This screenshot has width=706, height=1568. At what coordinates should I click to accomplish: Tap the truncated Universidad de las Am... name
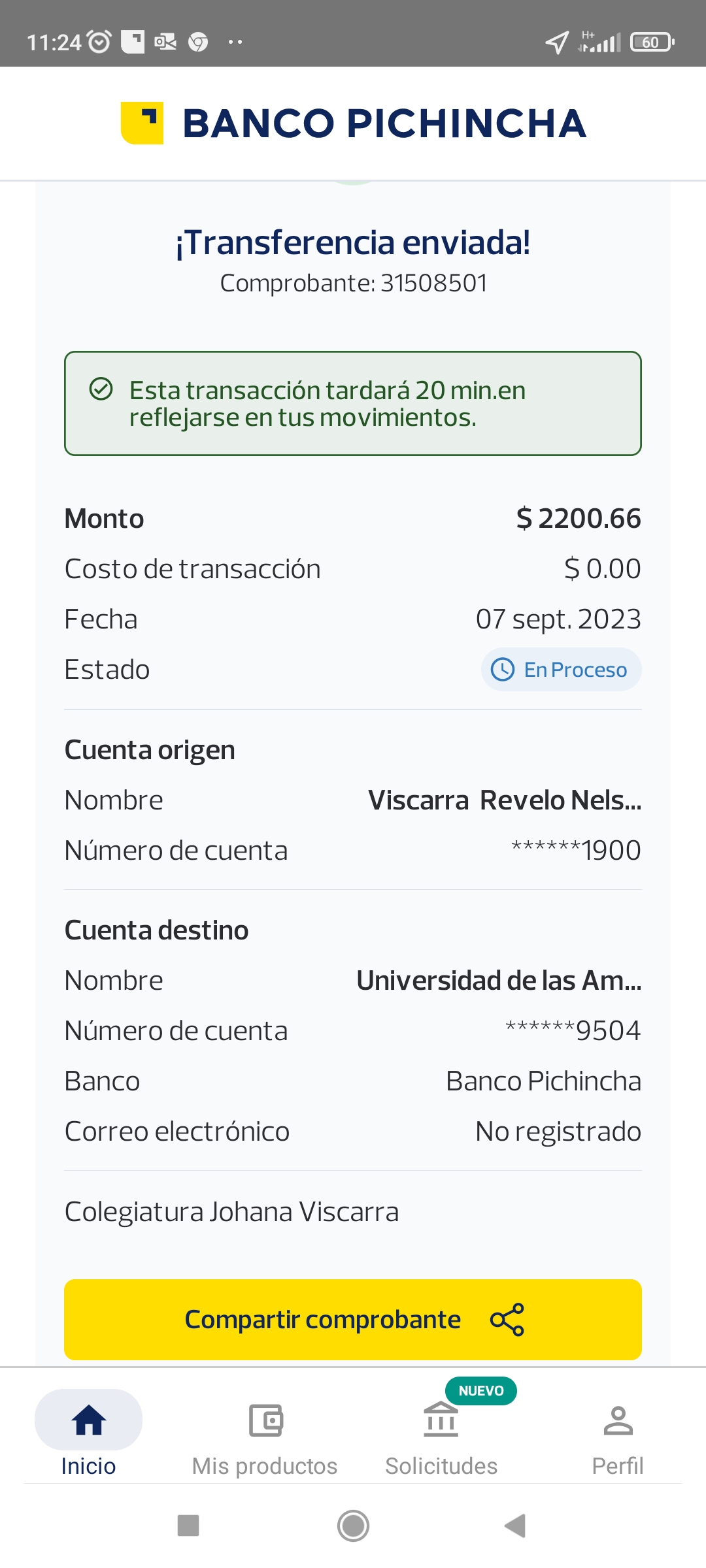click(x=499, y=981)
